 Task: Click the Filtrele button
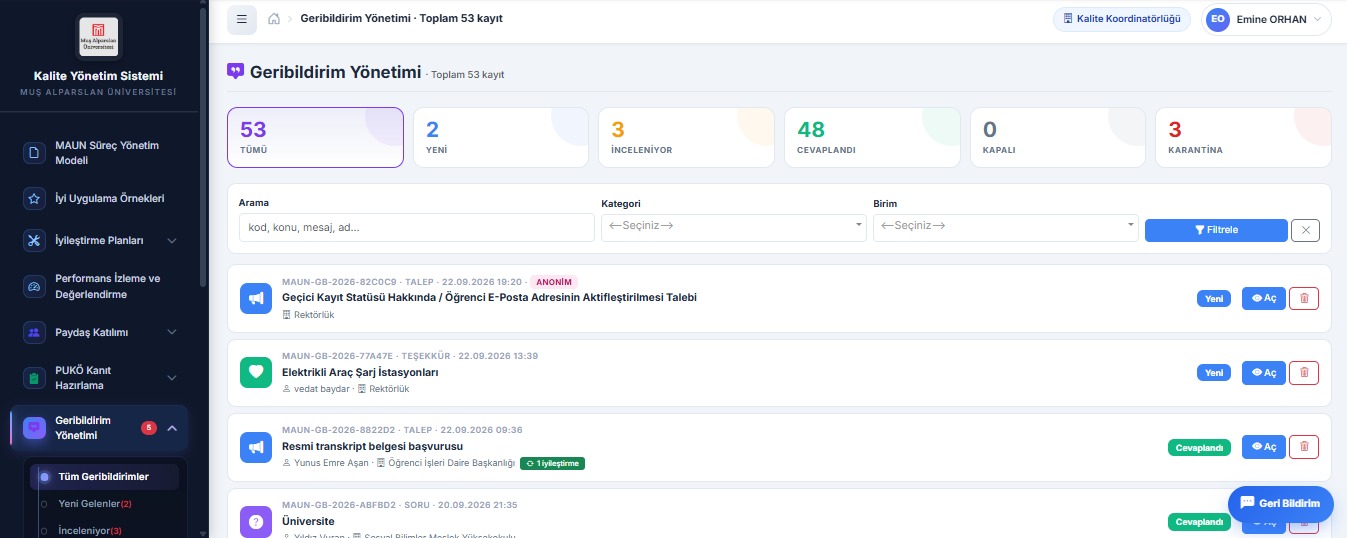click(1216, 230)
